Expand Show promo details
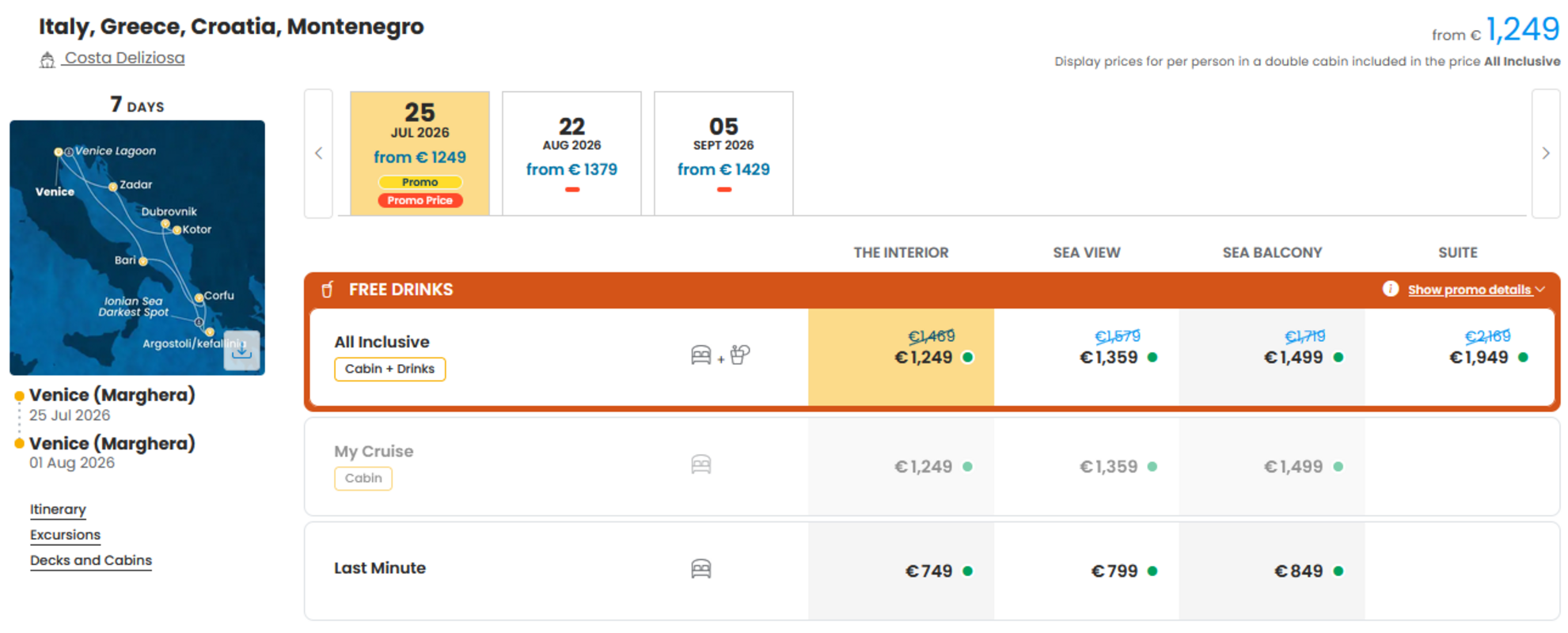The height and width of the screenshot is (633, 1568). (1475, 290)
